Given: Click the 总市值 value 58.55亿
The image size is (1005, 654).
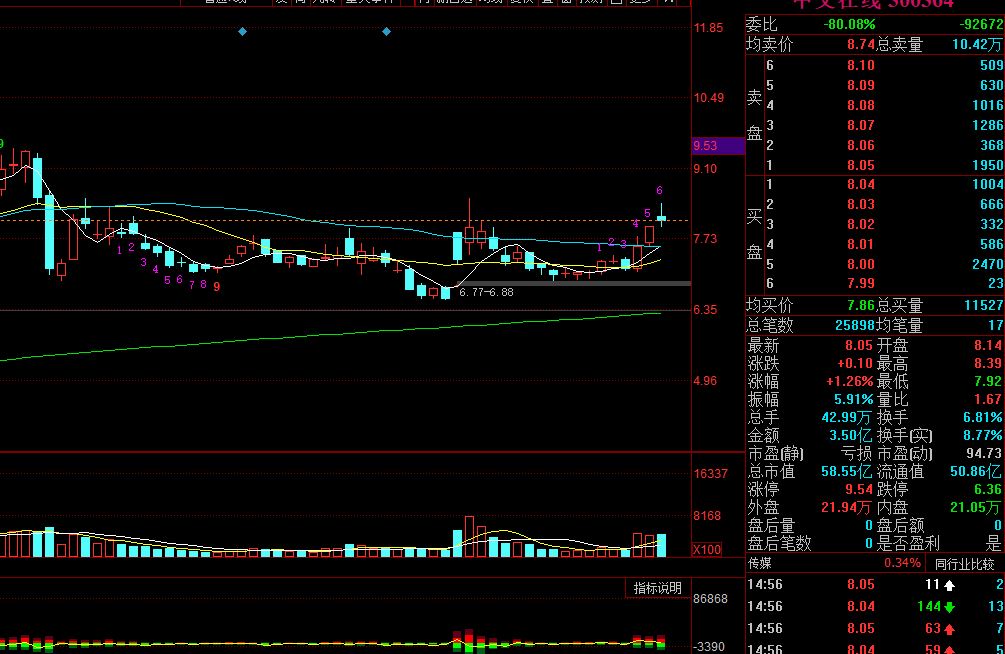Looking at the screenshot, I should [847, 472].
